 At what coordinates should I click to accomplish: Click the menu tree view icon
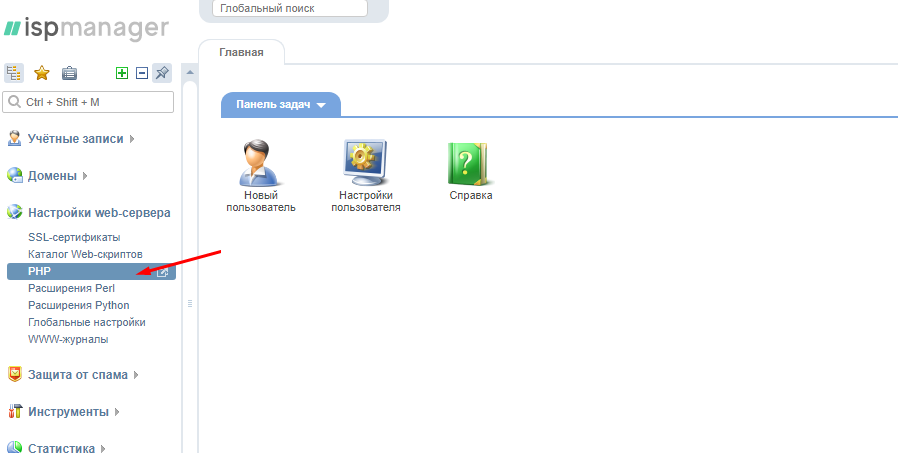point(14,73)
